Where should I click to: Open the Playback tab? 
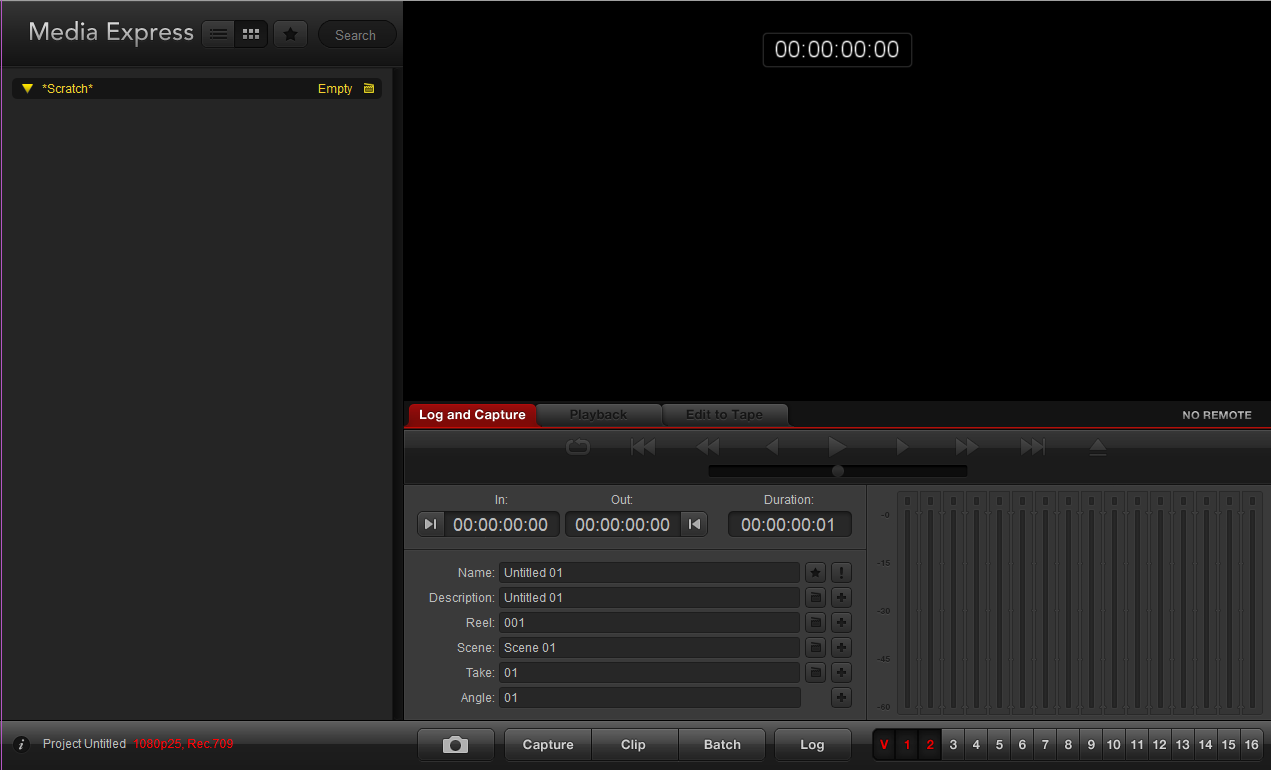(x=598, y=414)
